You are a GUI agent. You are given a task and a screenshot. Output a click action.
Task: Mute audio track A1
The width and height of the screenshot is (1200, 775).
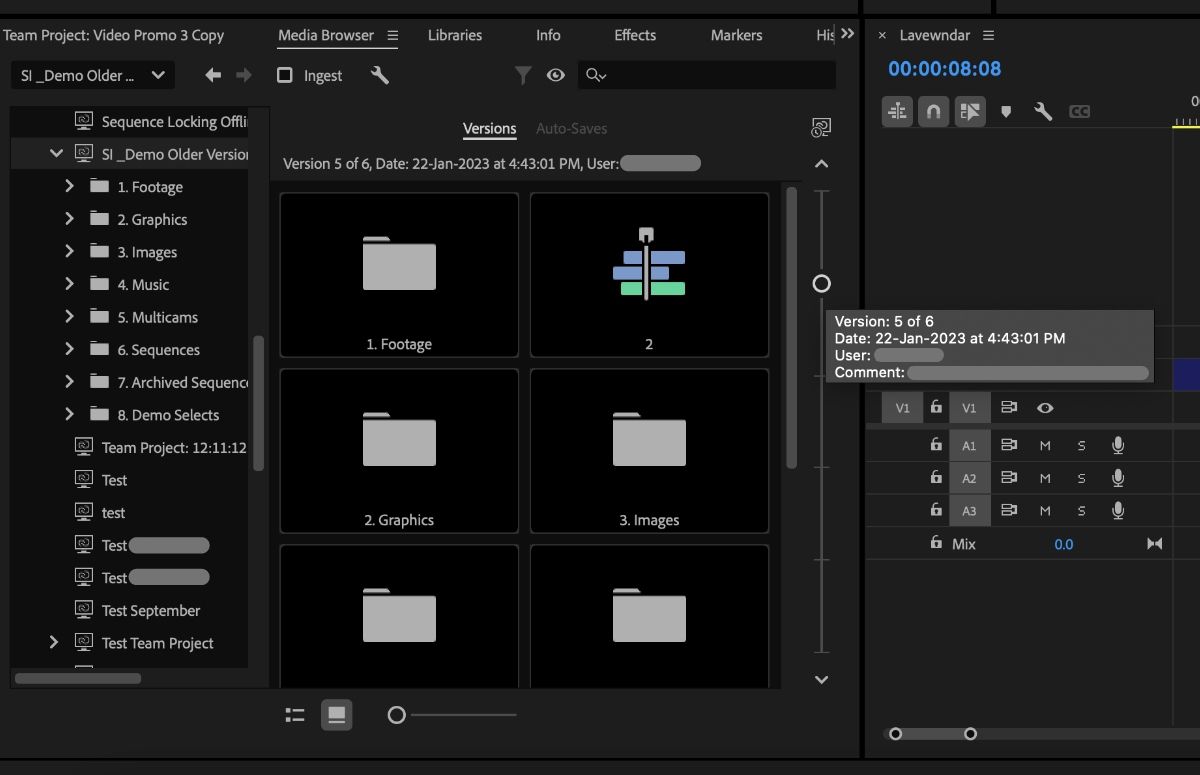(1043, 445)
